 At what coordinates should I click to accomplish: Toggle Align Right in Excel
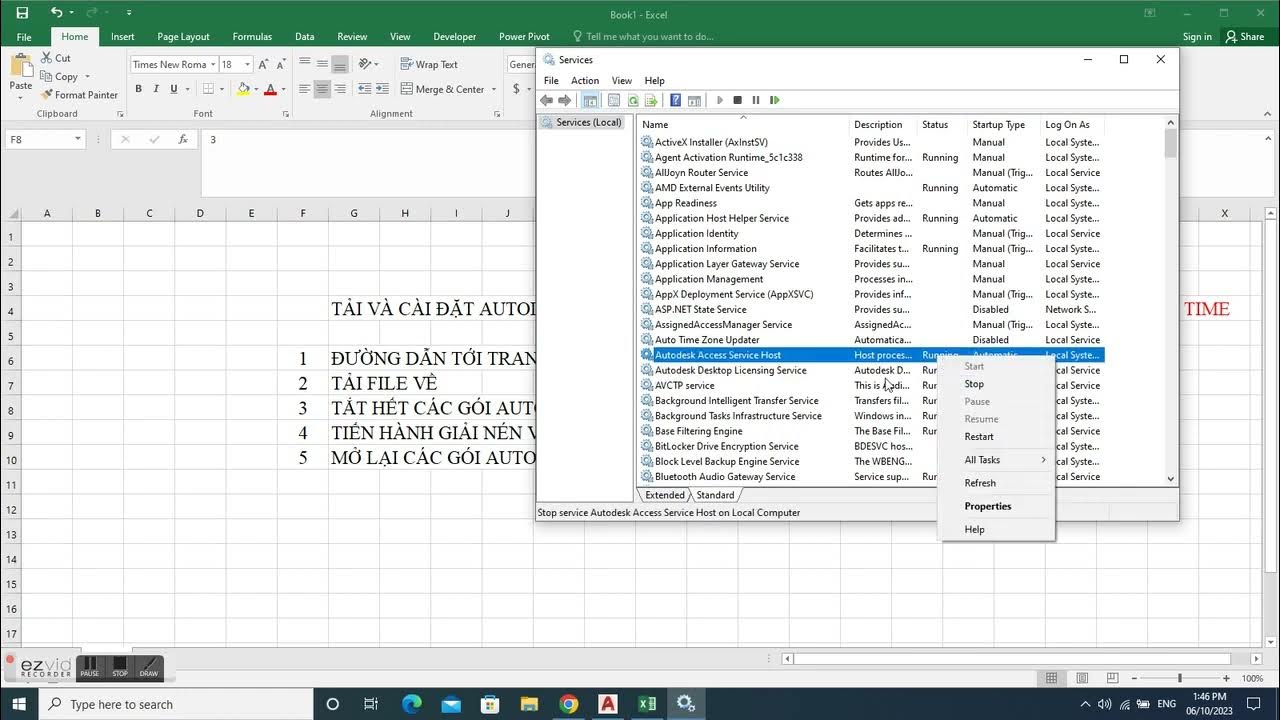(340, 89)
